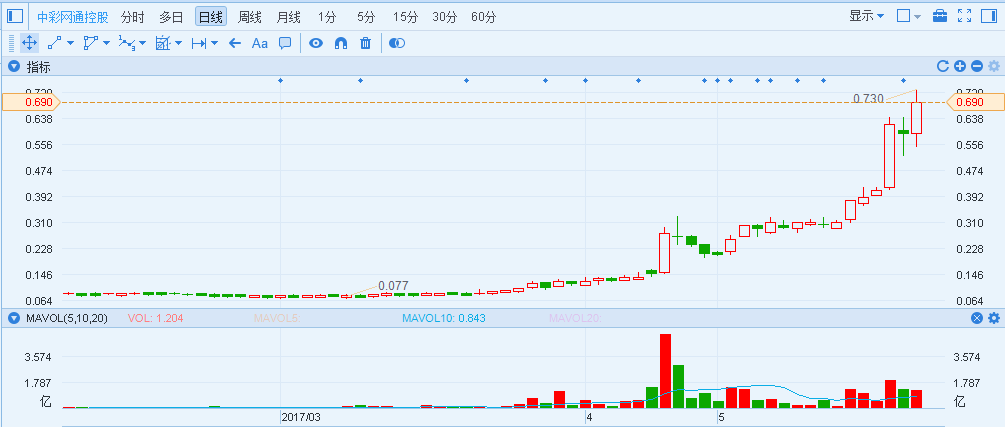This screenshot has width=1005, height=427.
Task: Enter fullscreen chart mode
Action: pyautogui.click(x=964, y=16)
